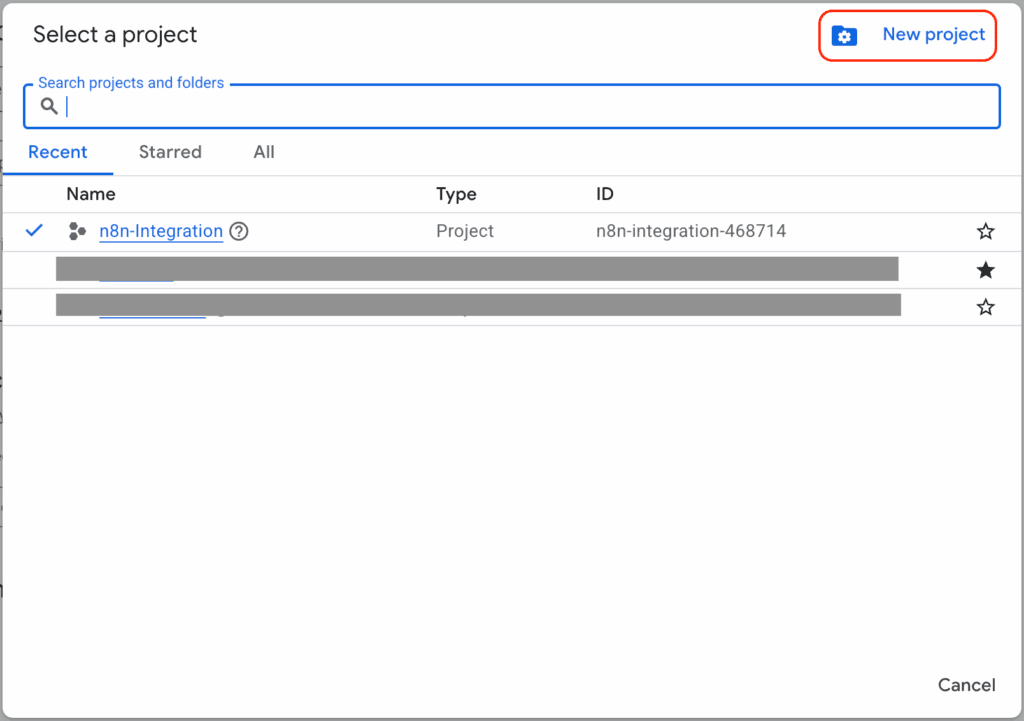Click the Name column header

pos(91,194)
